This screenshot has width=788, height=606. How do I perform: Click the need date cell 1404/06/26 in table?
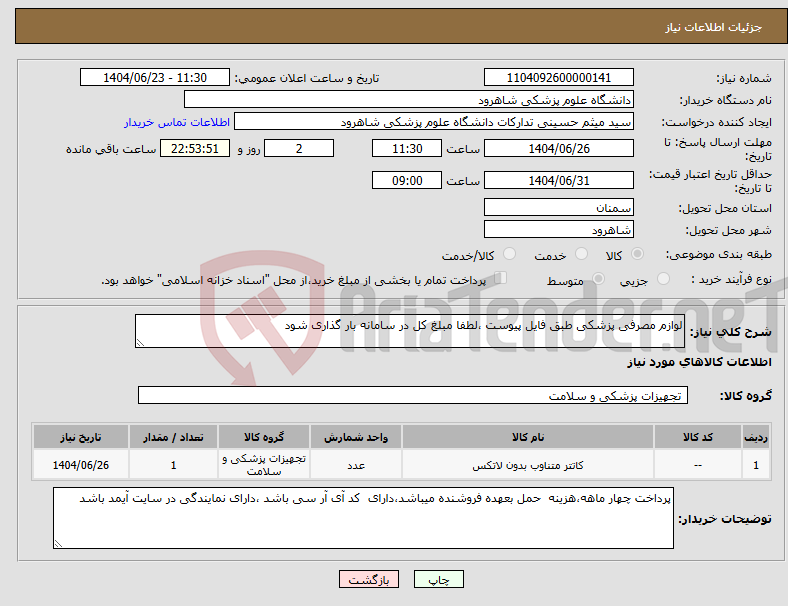[x=81, y=465]
